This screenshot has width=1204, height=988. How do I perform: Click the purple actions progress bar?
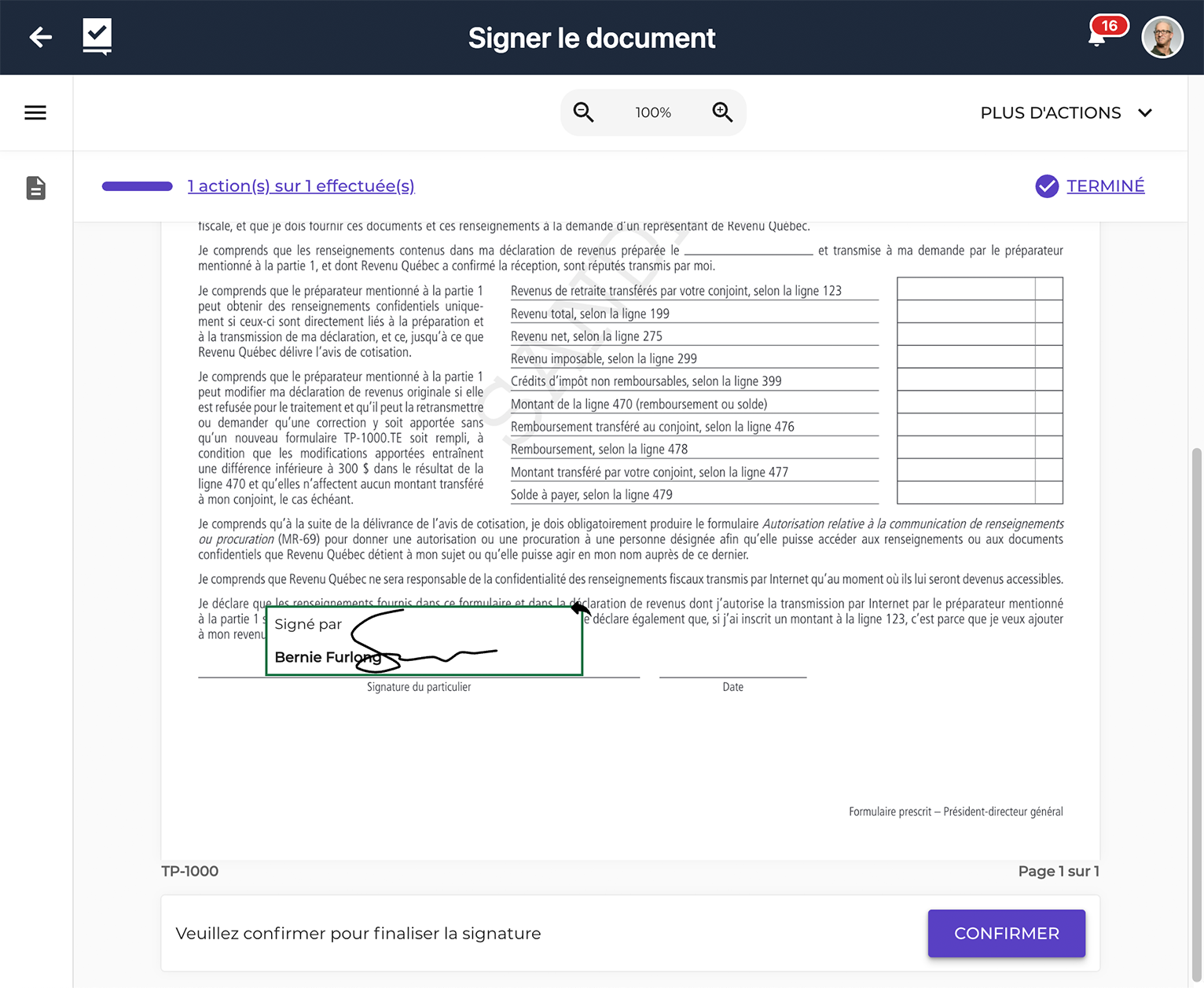pos(138,186)
